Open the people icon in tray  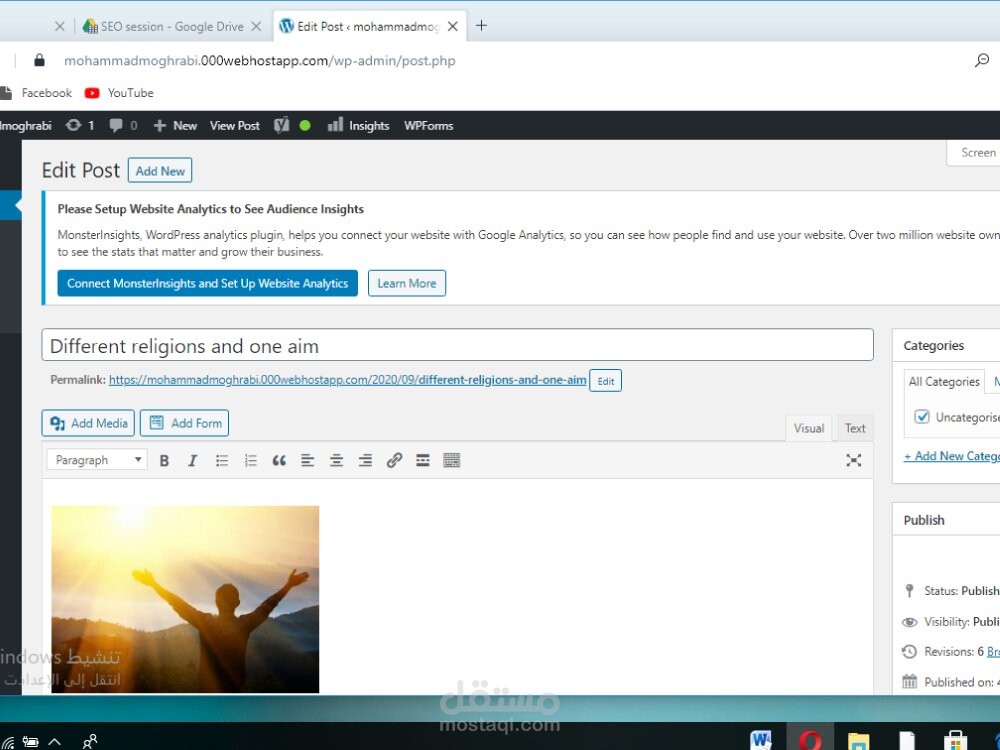(90, 741)
